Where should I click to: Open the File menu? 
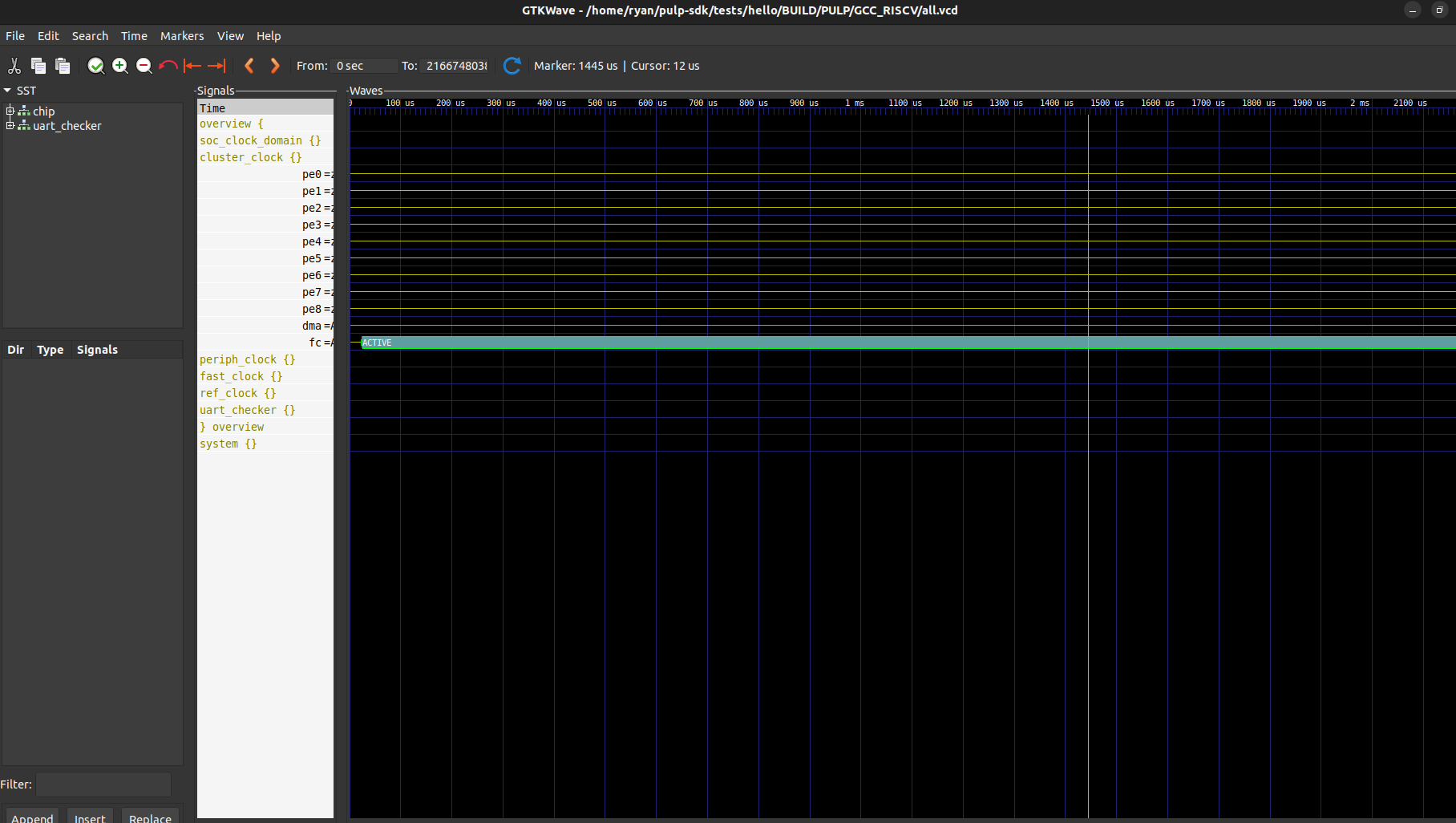click(x=15, y=36)
